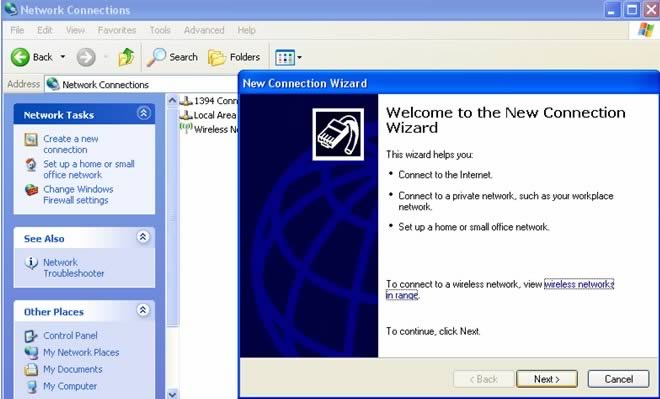Image resolution: width=660 pixels, height=399 pixels.
Task: Click Next in the wizard
Action: [x=547, y=379]
